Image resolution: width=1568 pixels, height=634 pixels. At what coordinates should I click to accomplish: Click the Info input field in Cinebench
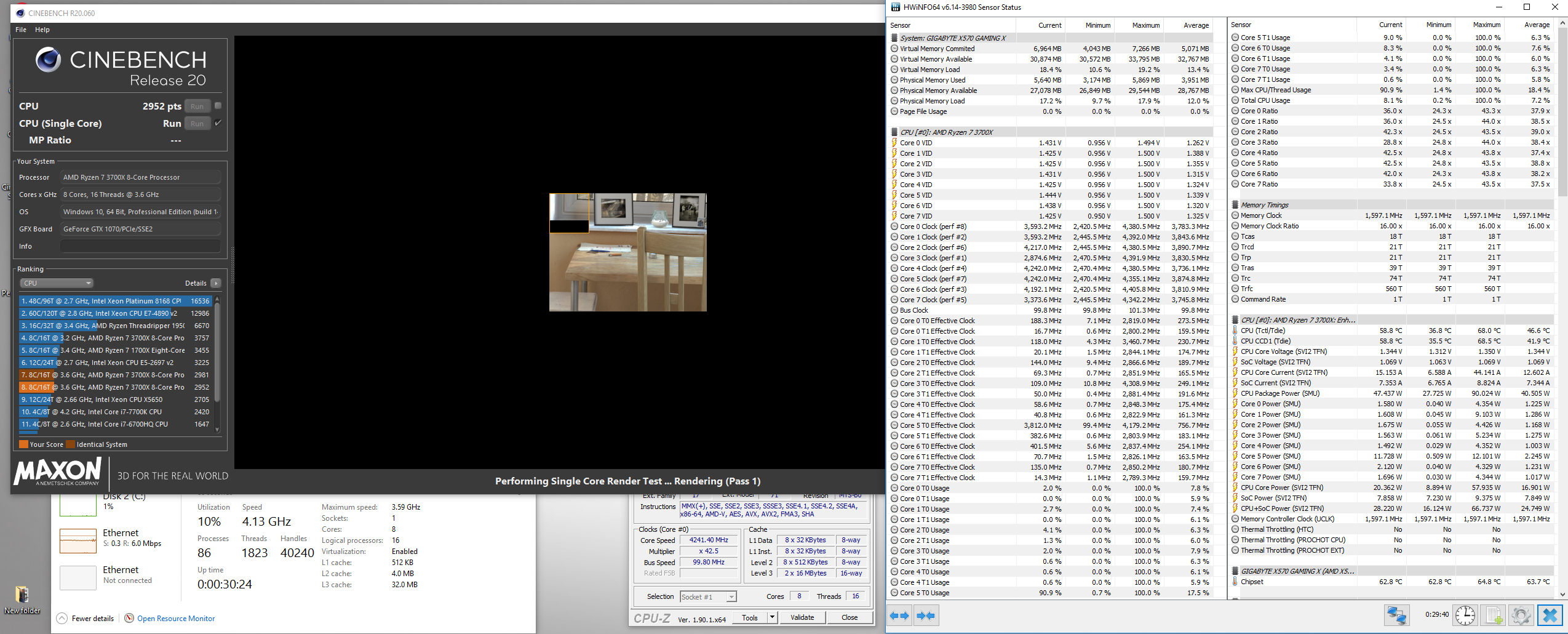(140, 246)
